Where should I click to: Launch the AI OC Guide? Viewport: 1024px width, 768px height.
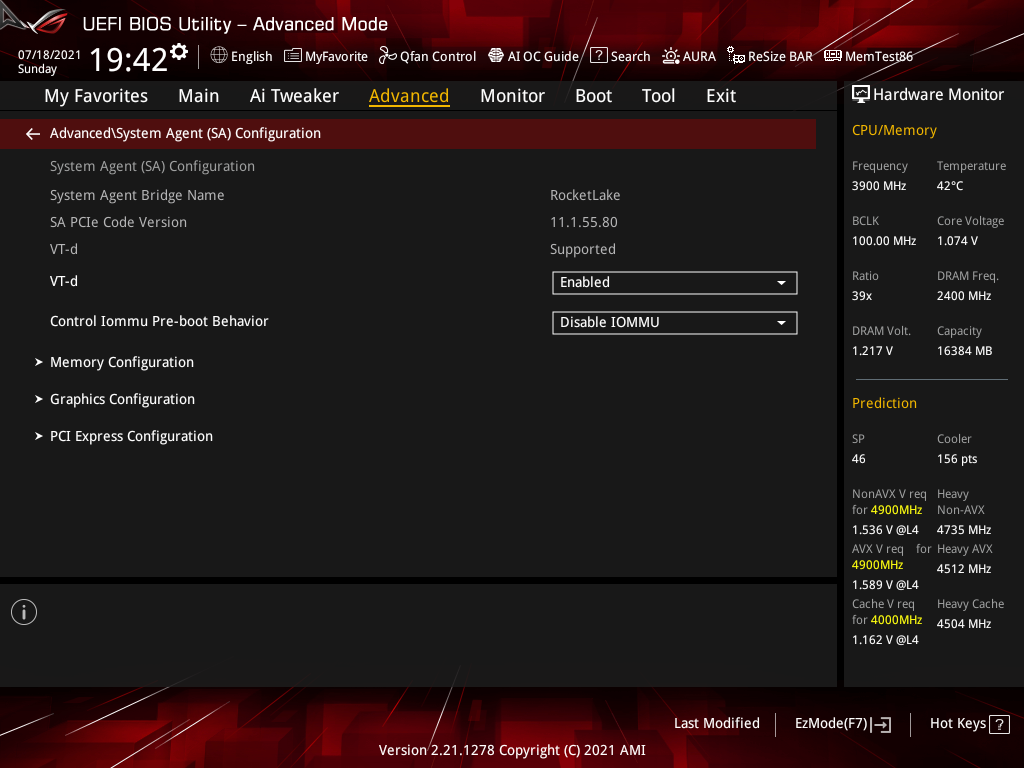click(x=533, y=56)
